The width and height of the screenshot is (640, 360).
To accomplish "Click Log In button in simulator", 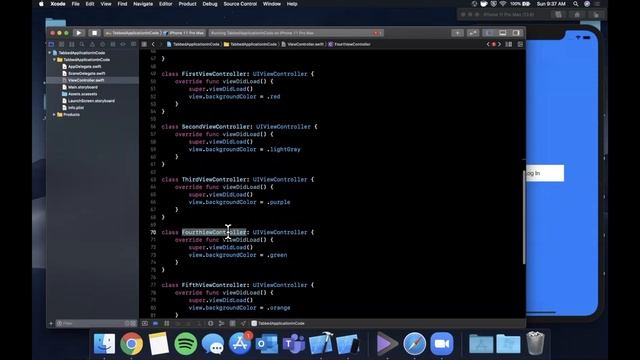I will click(x=544, y=173).
